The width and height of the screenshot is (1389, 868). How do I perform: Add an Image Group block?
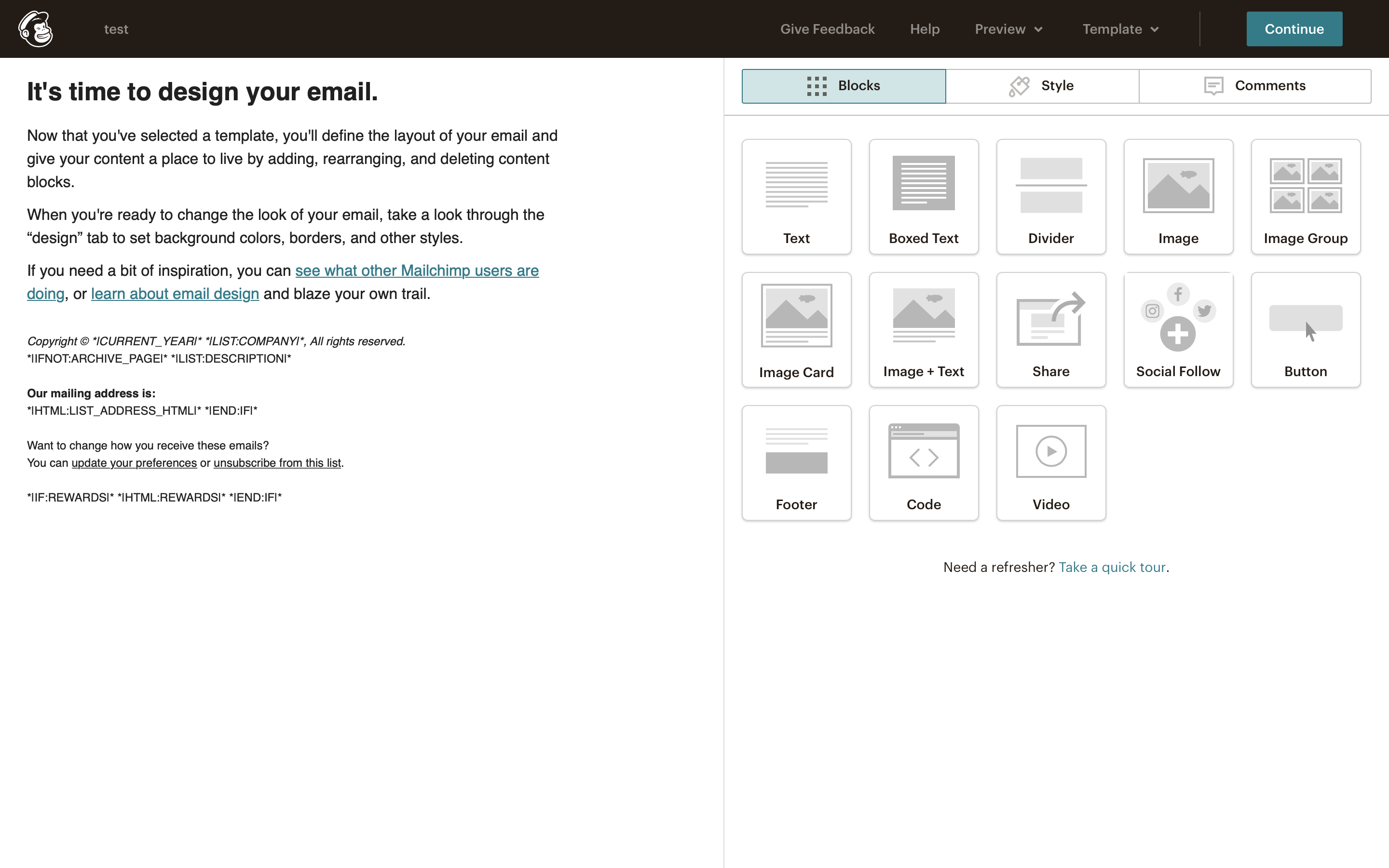pos(1306,196)
